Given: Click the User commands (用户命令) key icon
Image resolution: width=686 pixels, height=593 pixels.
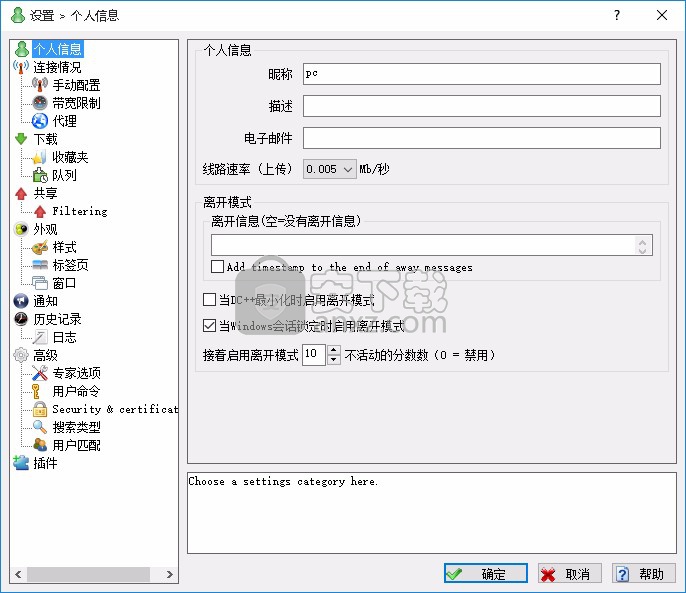Looking at the screenshot, I should (x=37, y=391).
